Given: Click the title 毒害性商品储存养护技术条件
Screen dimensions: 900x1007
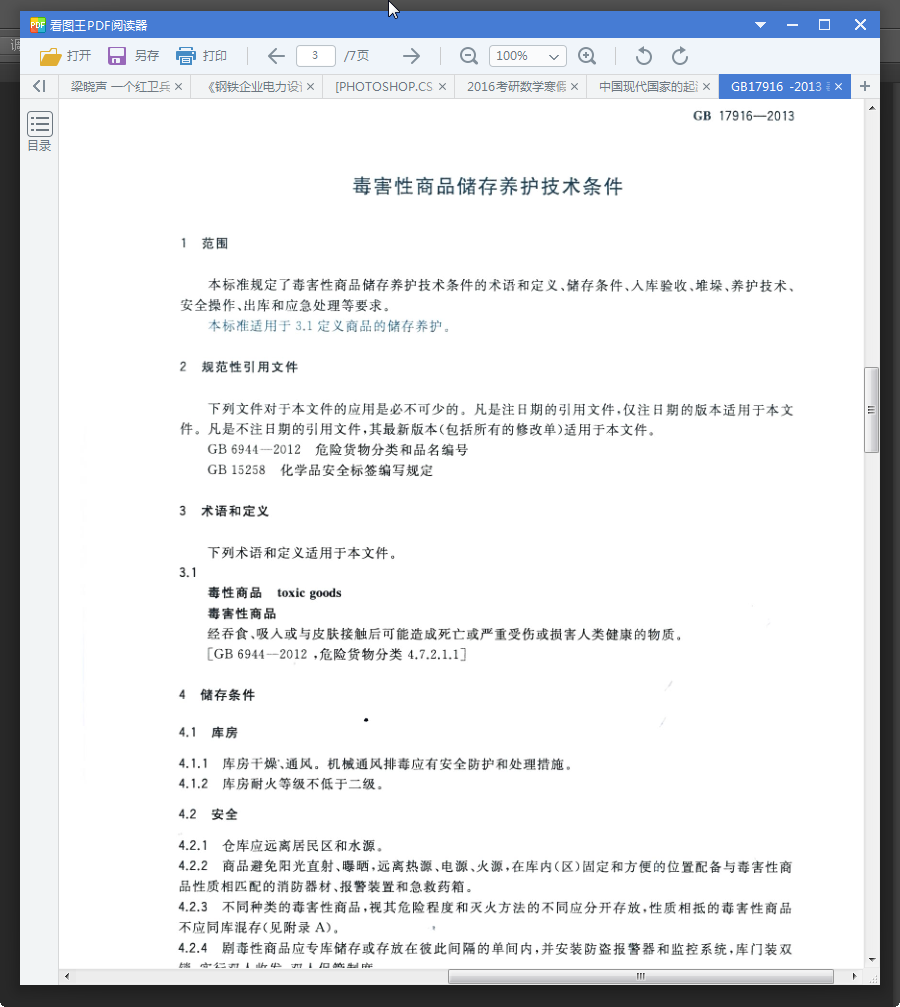Looking at the screenshot, I should (x=488, y=186).
